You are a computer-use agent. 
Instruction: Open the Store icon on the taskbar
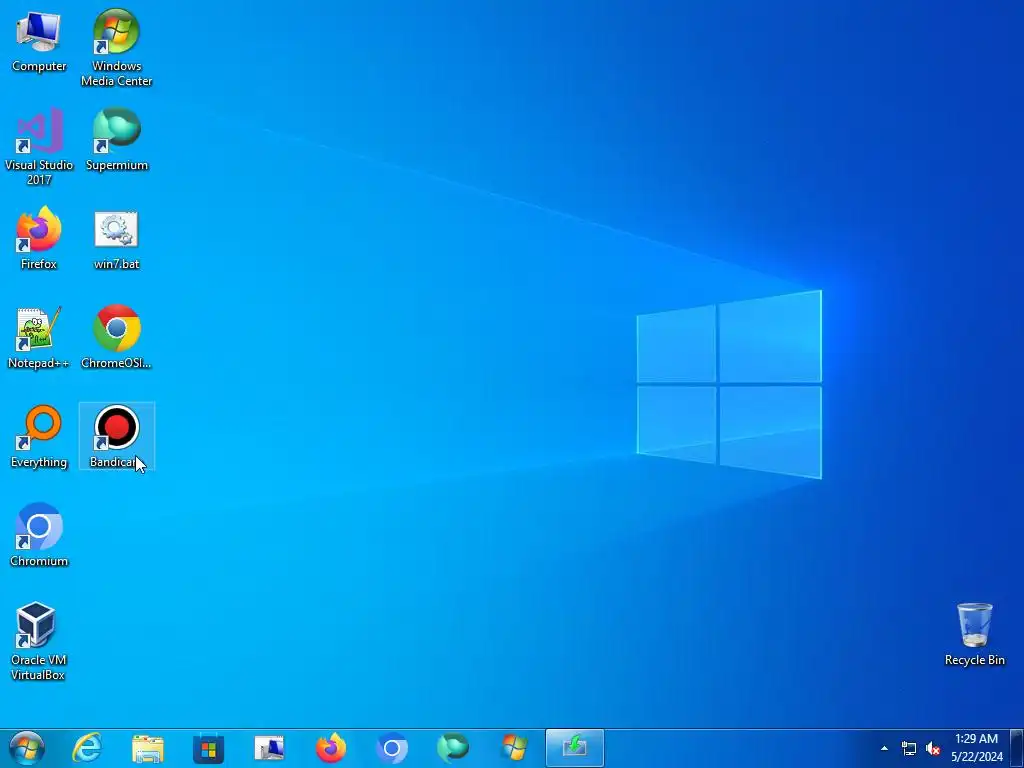[209, 748]
